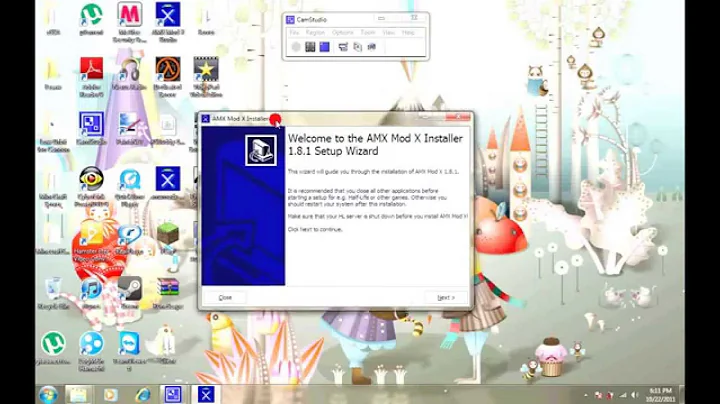Viewport: 720px width, 404px height.
Task: Select the WinRAR archive books icon
Action: [168, 293]
